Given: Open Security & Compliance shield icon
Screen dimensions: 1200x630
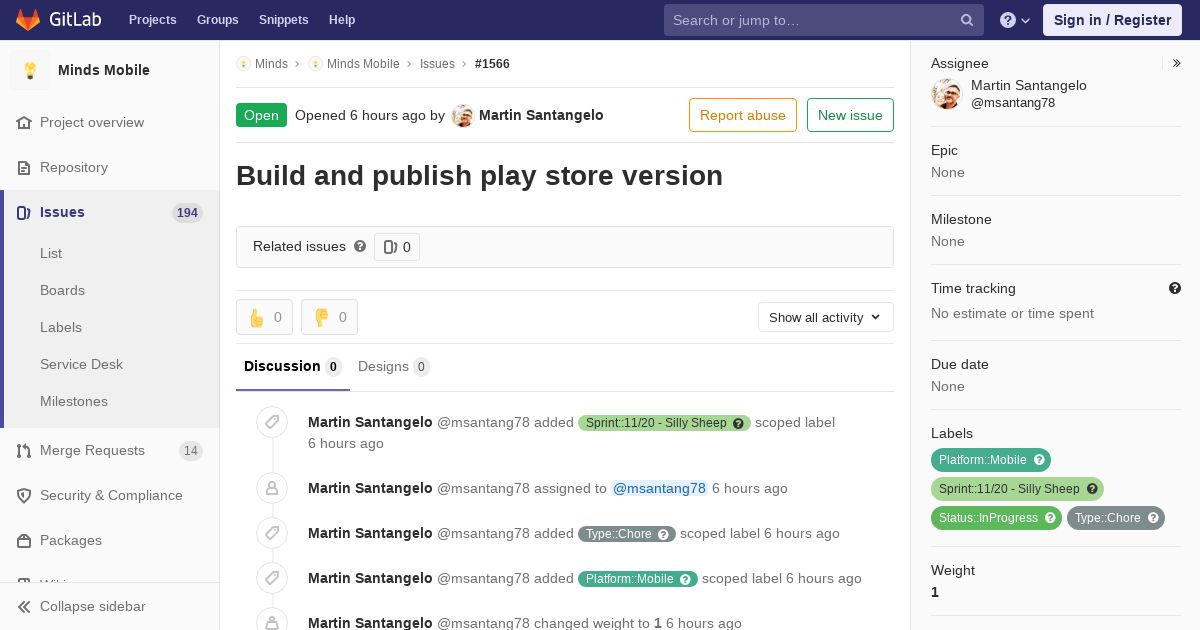Looking at the screenshot, I should 24,496.
